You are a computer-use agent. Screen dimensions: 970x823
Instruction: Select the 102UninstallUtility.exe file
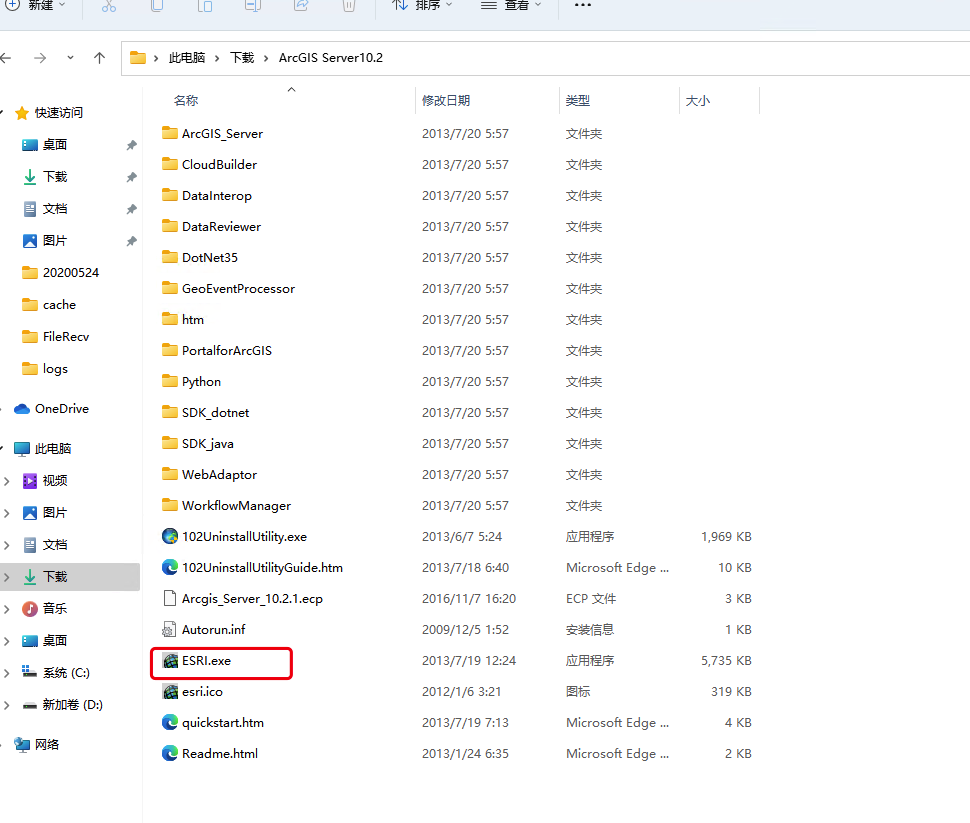click(243, 537)
